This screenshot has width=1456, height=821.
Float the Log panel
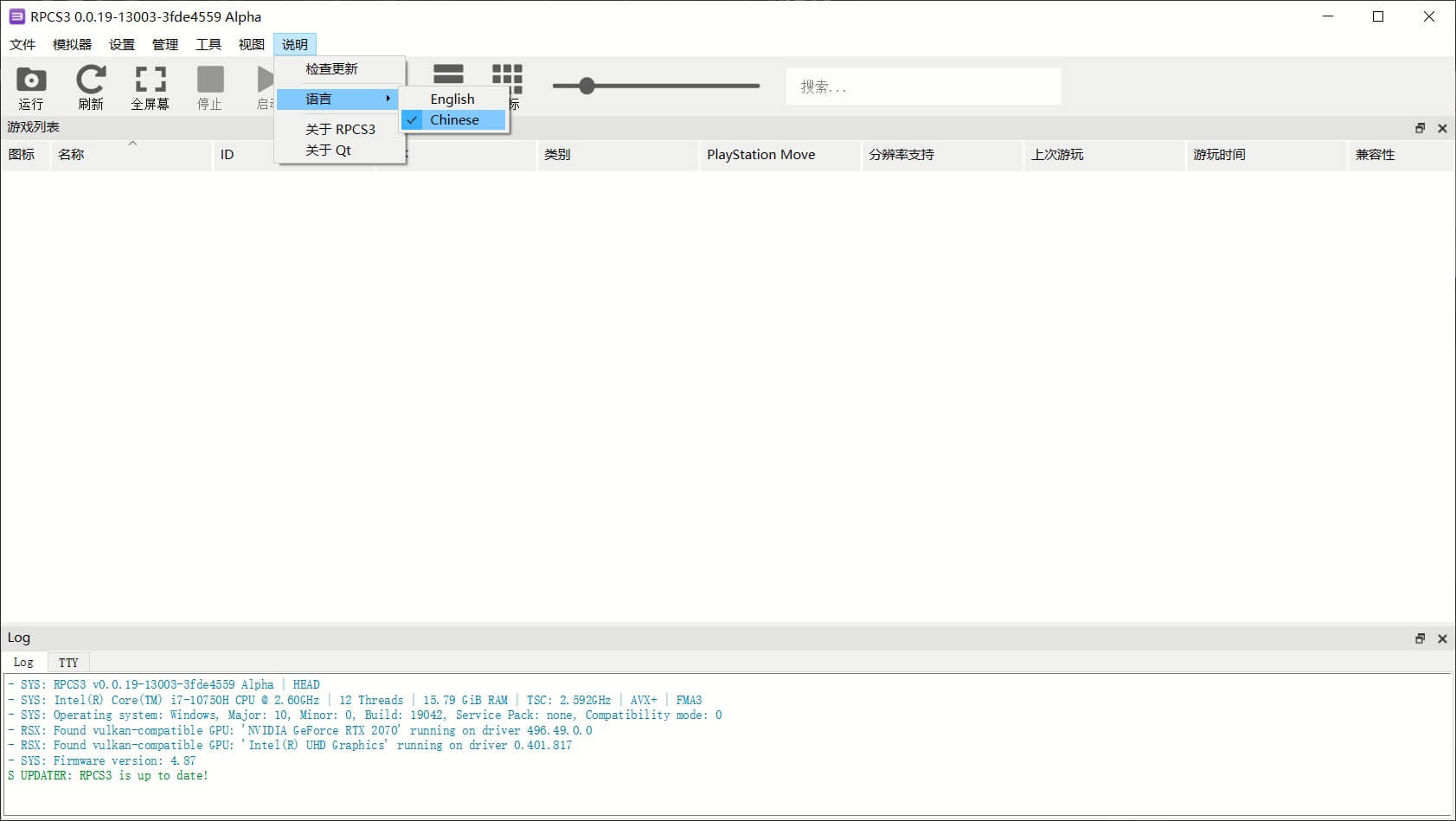coord(1420,638)
